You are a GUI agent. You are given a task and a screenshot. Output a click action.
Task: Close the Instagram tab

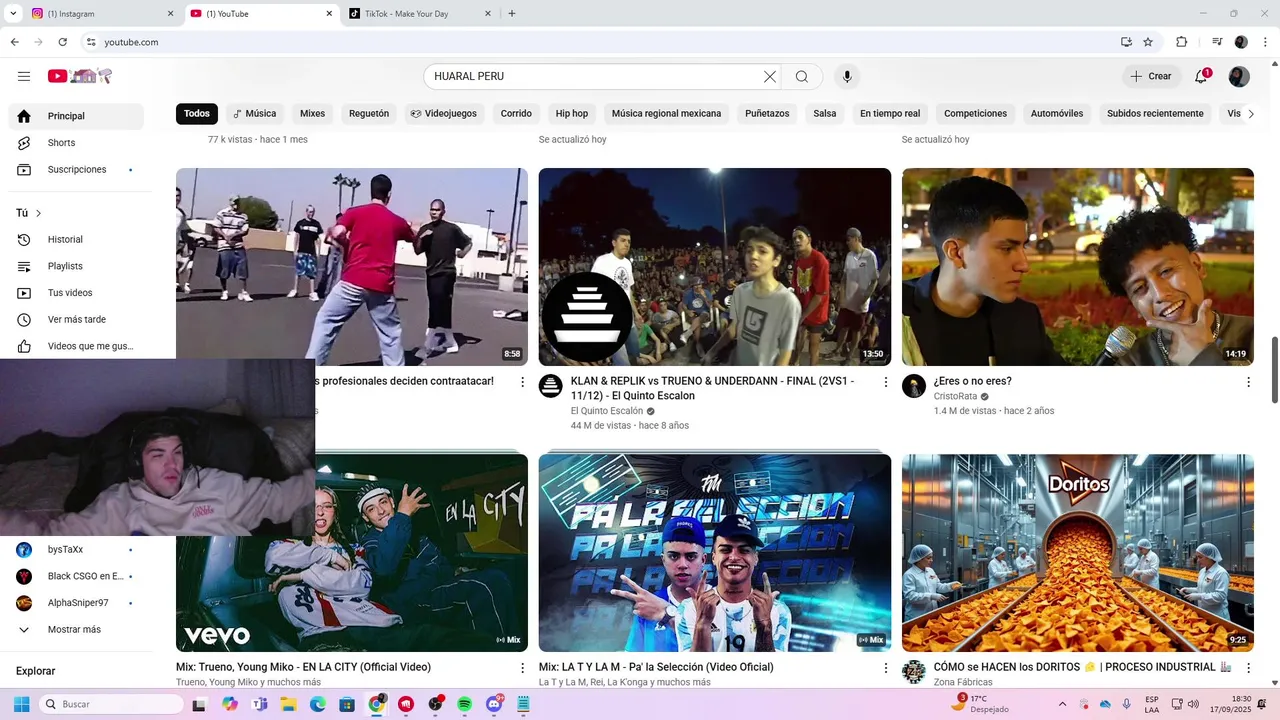[x=170, y=14]
